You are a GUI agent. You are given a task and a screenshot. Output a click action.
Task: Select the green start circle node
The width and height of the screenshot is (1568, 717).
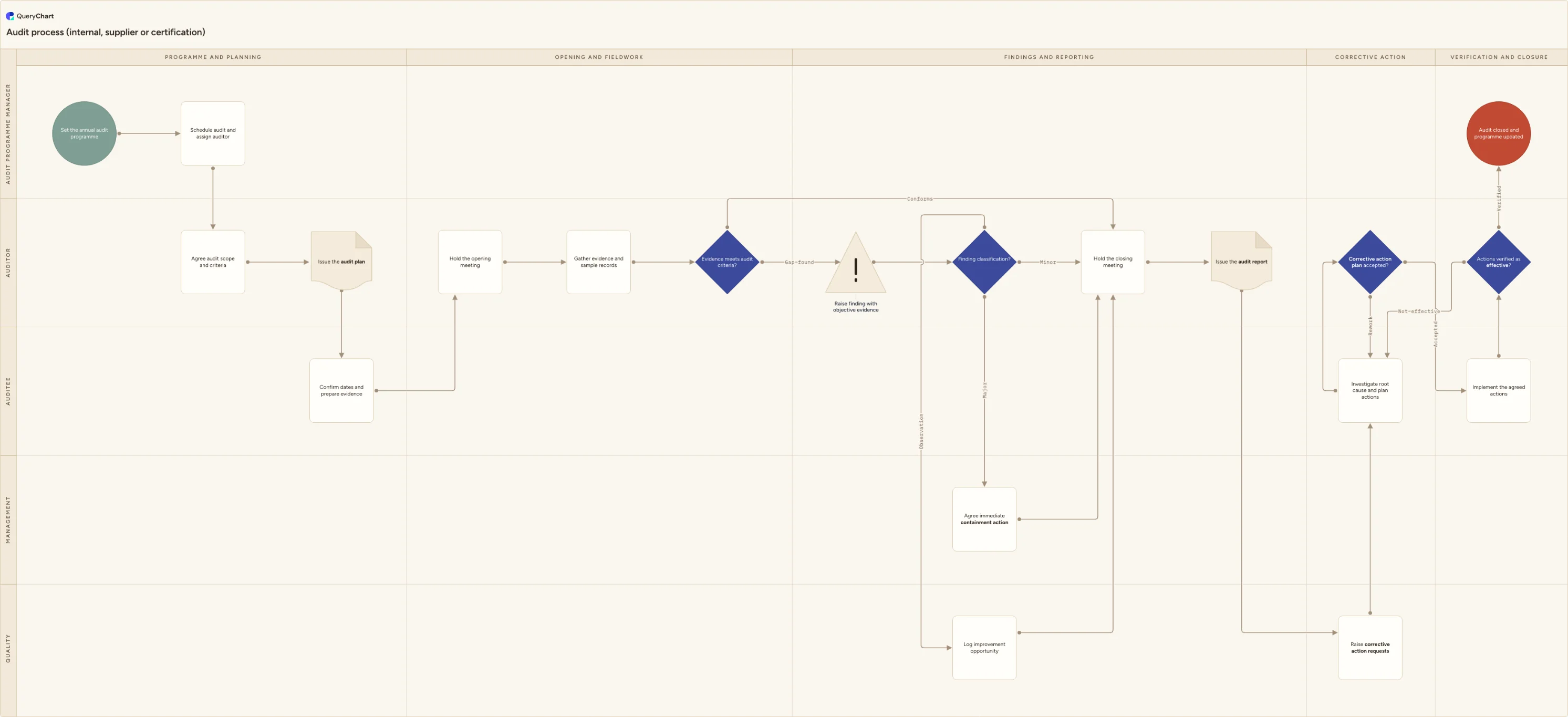click(84, 133)
